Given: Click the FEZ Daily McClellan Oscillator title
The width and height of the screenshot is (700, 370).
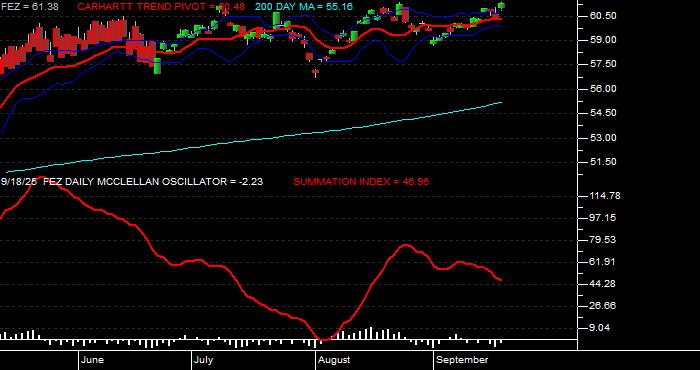Looking at the screenshot, I should click(x=153, y=182).
